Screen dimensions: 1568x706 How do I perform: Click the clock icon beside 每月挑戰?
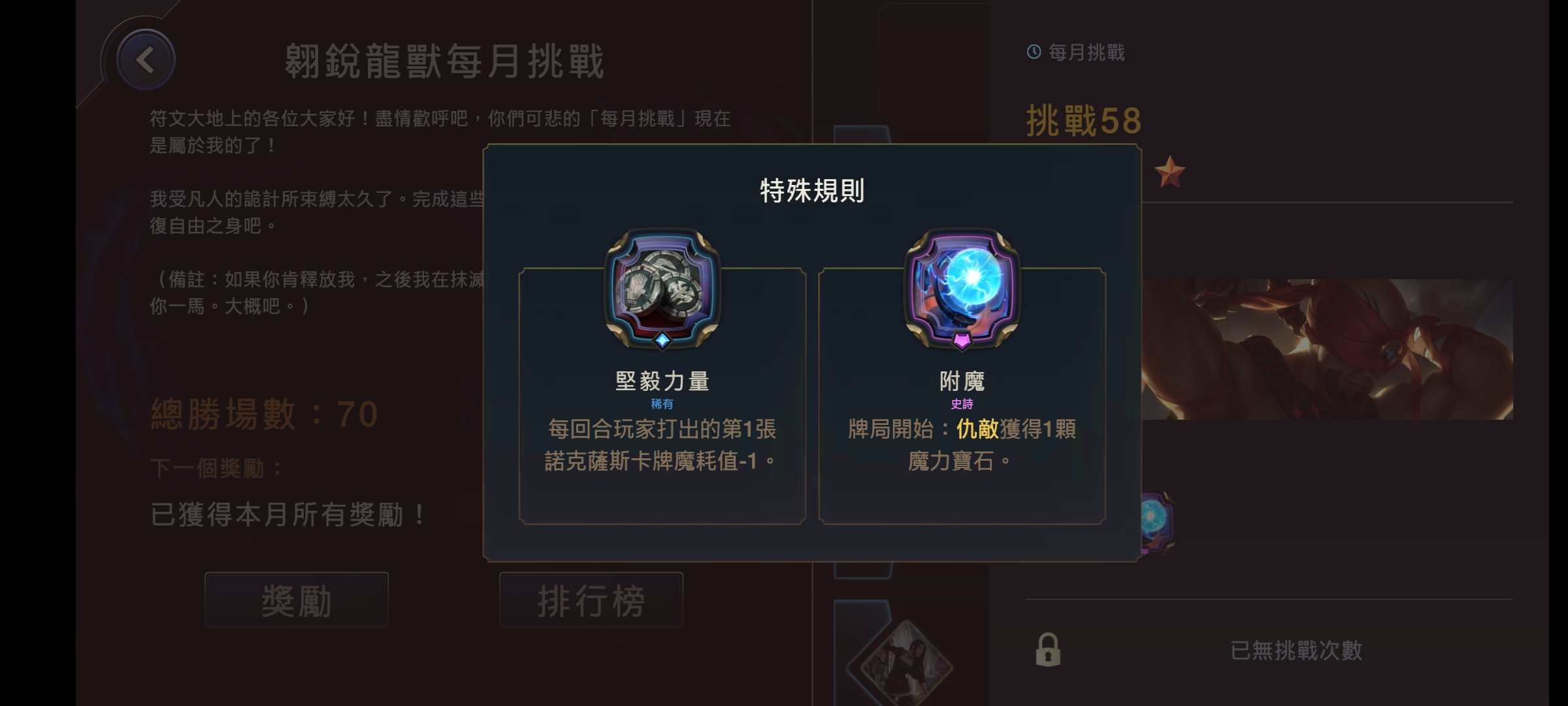[x=1034, y=52]
